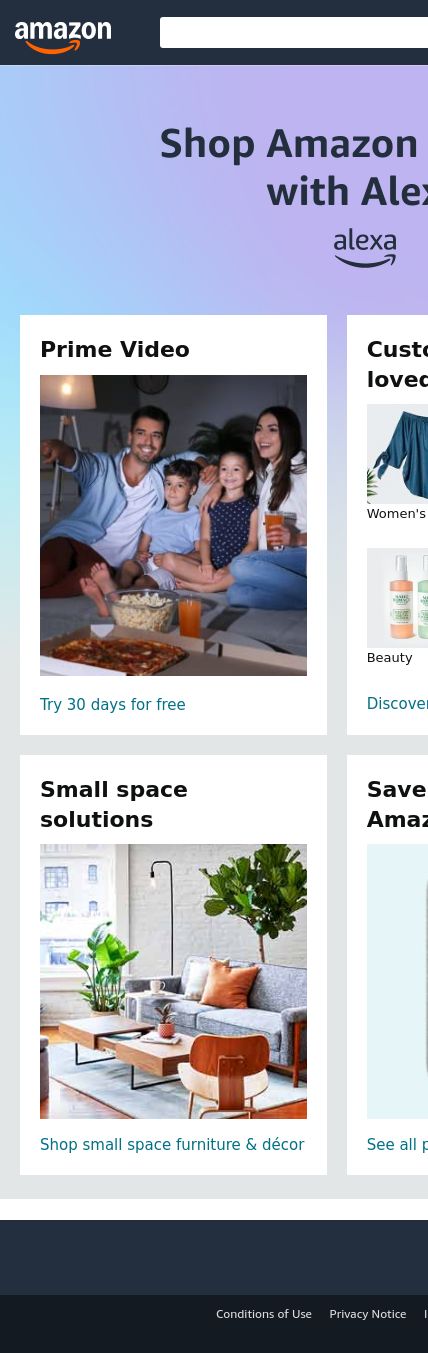Focus the search input field
Screen dimensions: 428x1353
coord(294,32)
